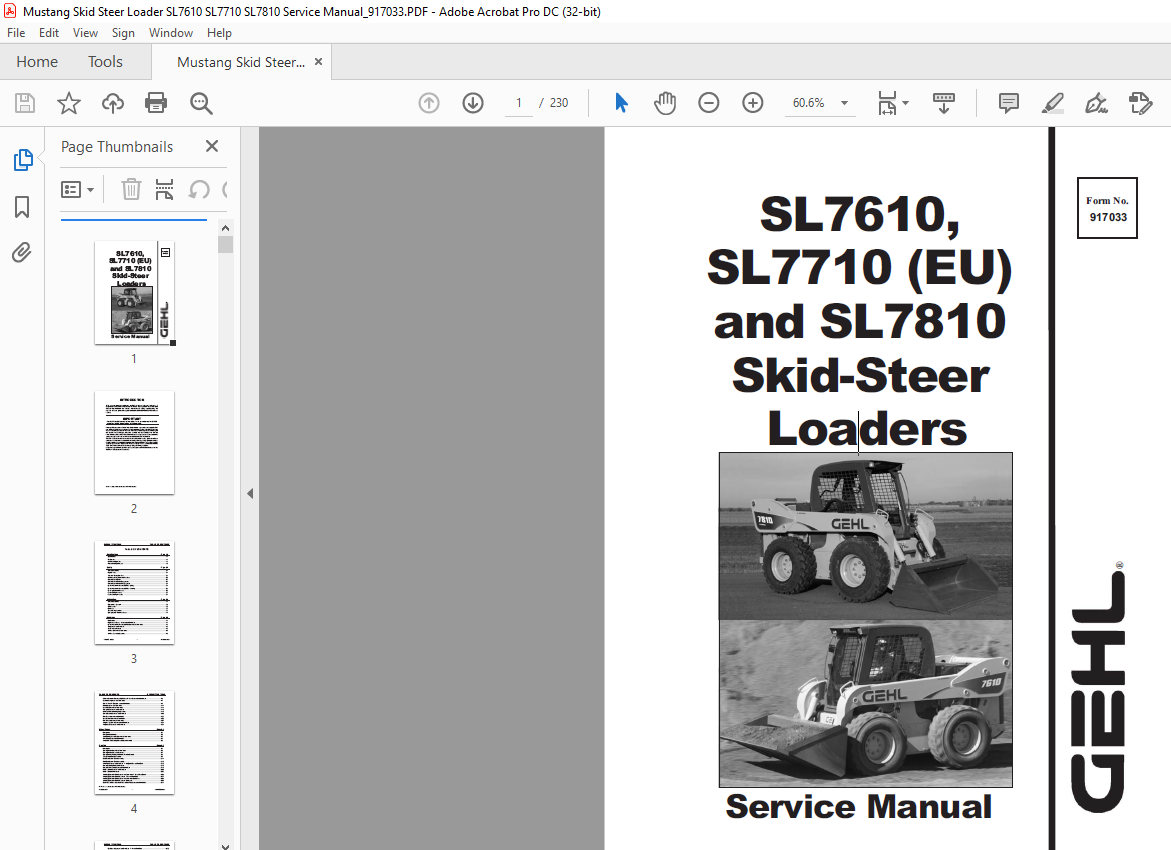1171x850 pixels.
Task: Select the Mustang Skid Steer document tab
Action: (x=240, y=63)
